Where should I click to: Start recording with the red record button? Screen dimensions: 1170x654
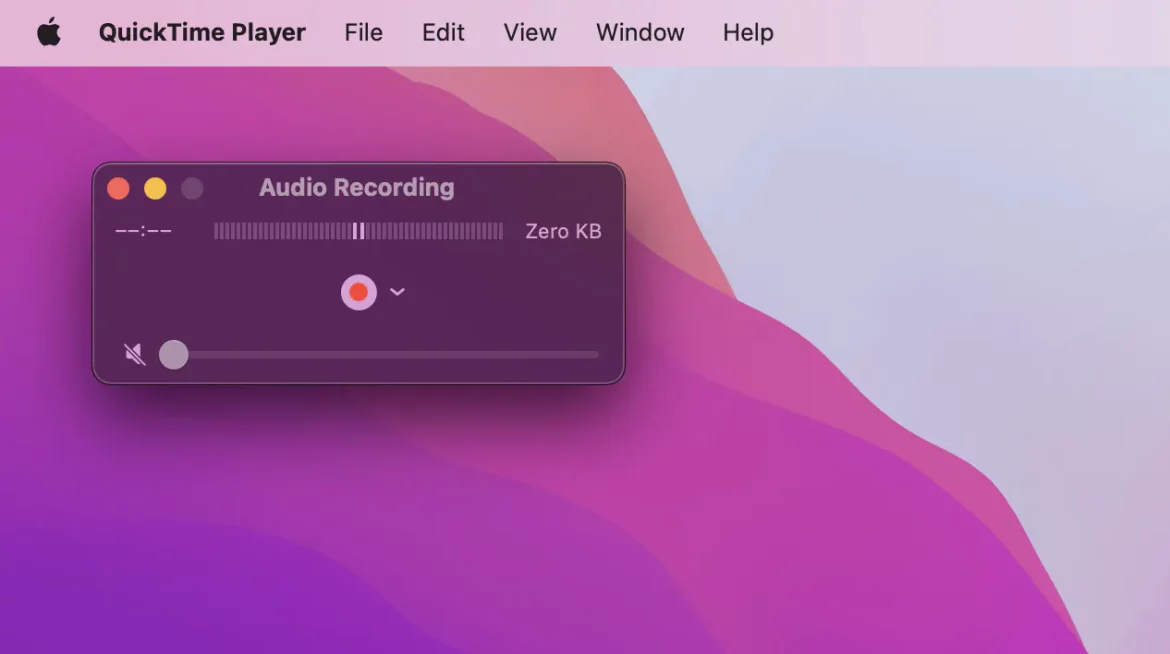[x=359, y=292]
